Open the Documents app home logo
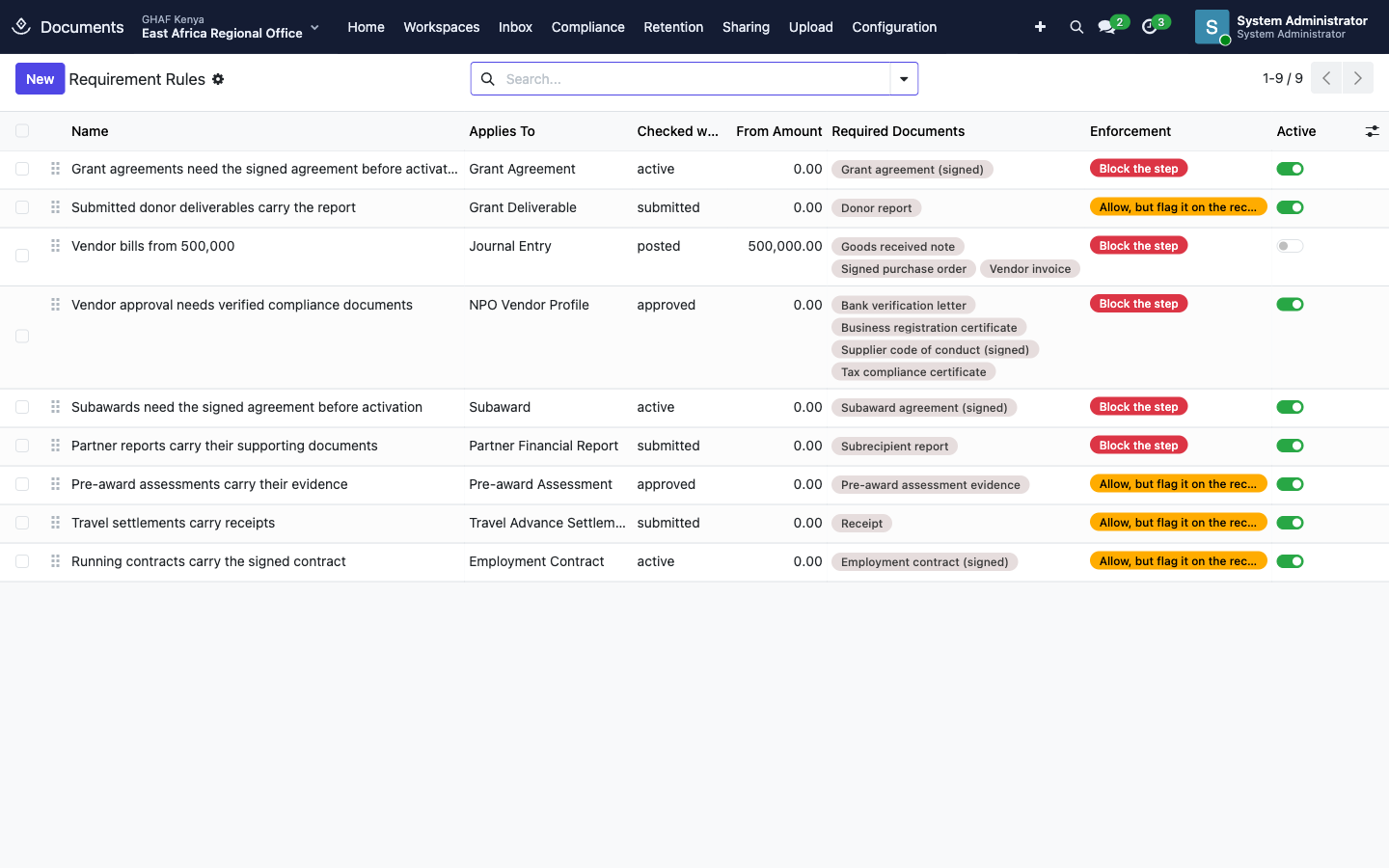 click(21, 27)
